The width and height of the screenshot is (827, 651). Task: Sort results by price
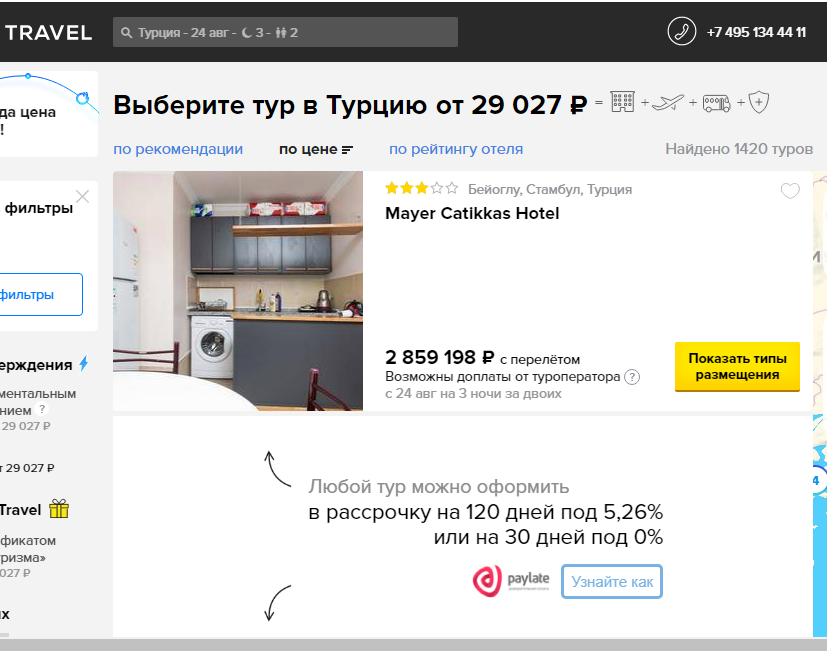click(x=315, y=150)
